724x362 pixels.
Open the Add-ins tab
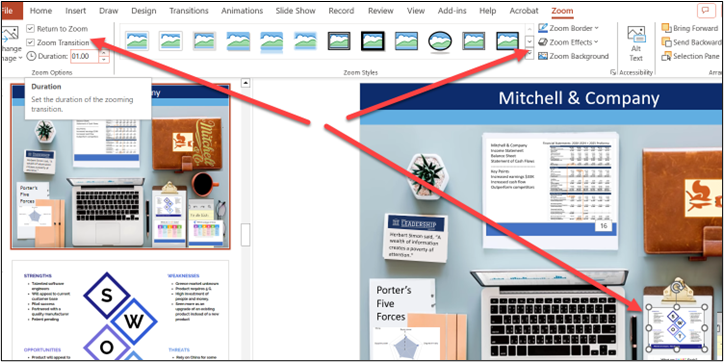[452, 11]
